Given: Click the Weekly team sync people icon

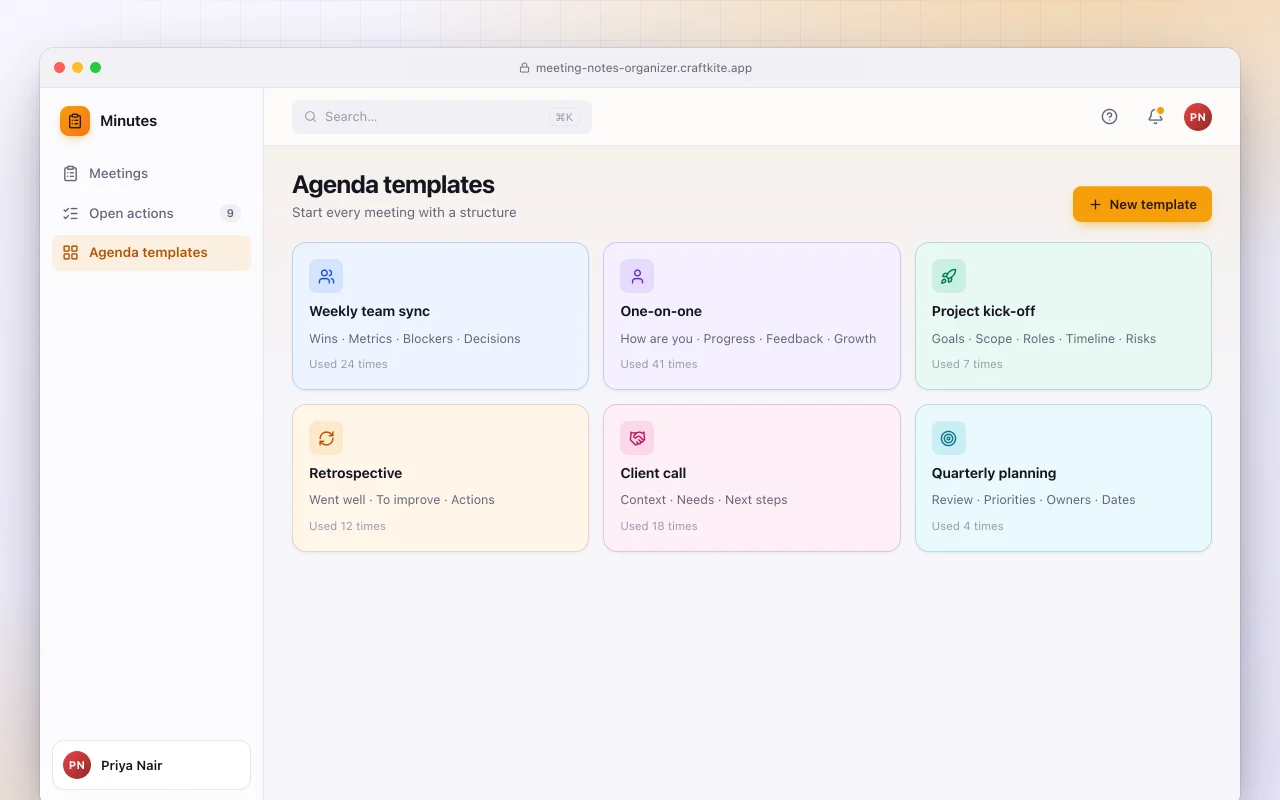Looking at the screenshot, I should pos(326,276).
